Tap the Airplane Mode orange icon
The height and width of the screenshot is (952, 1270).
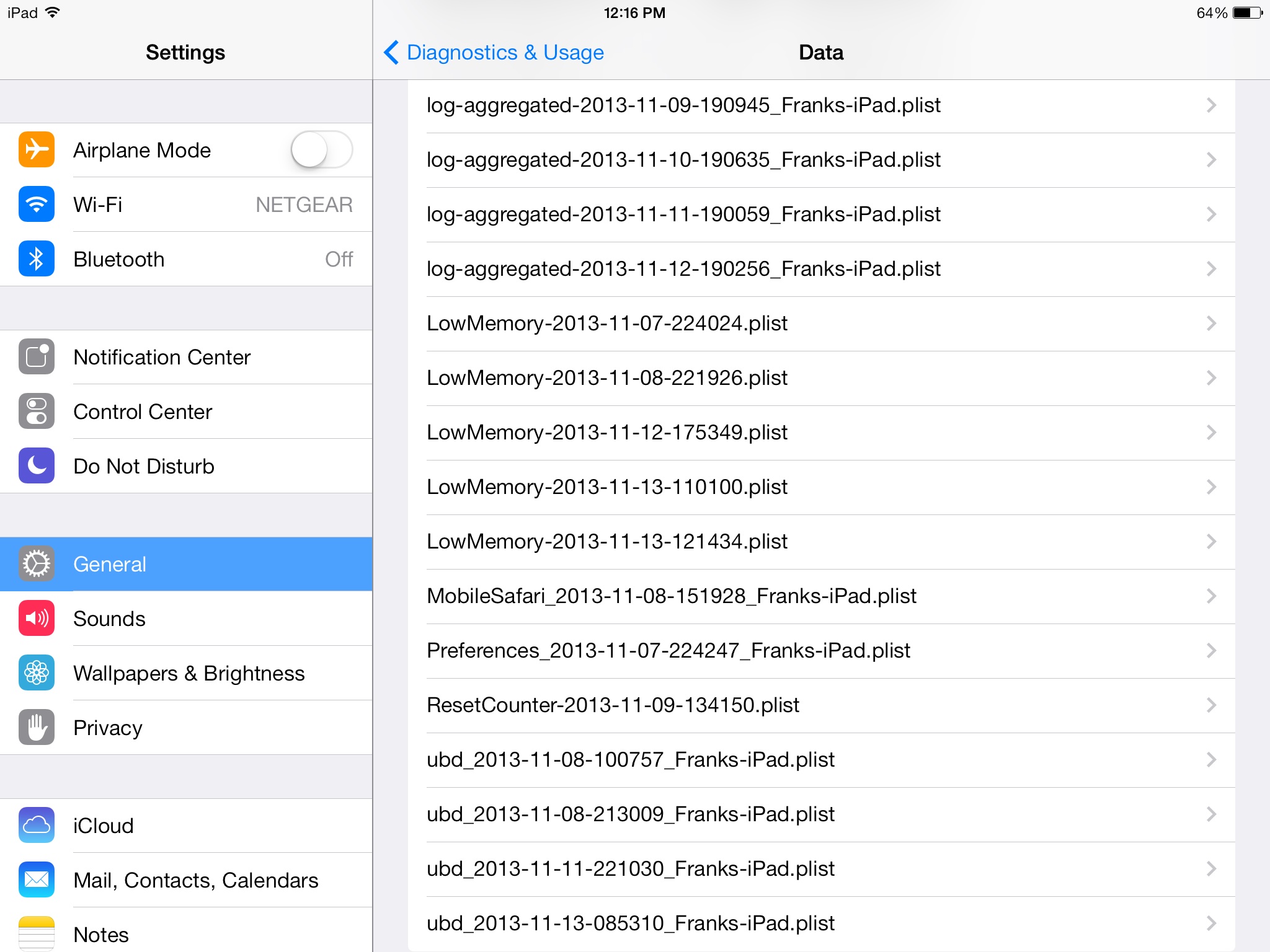37,150
